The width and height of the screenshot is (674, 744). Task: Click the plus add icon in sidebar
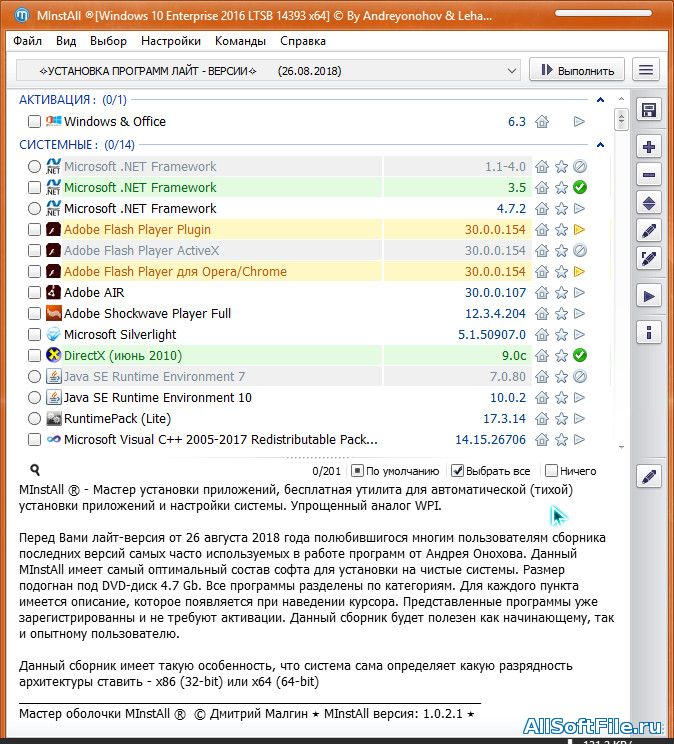[x=648, y=147]
